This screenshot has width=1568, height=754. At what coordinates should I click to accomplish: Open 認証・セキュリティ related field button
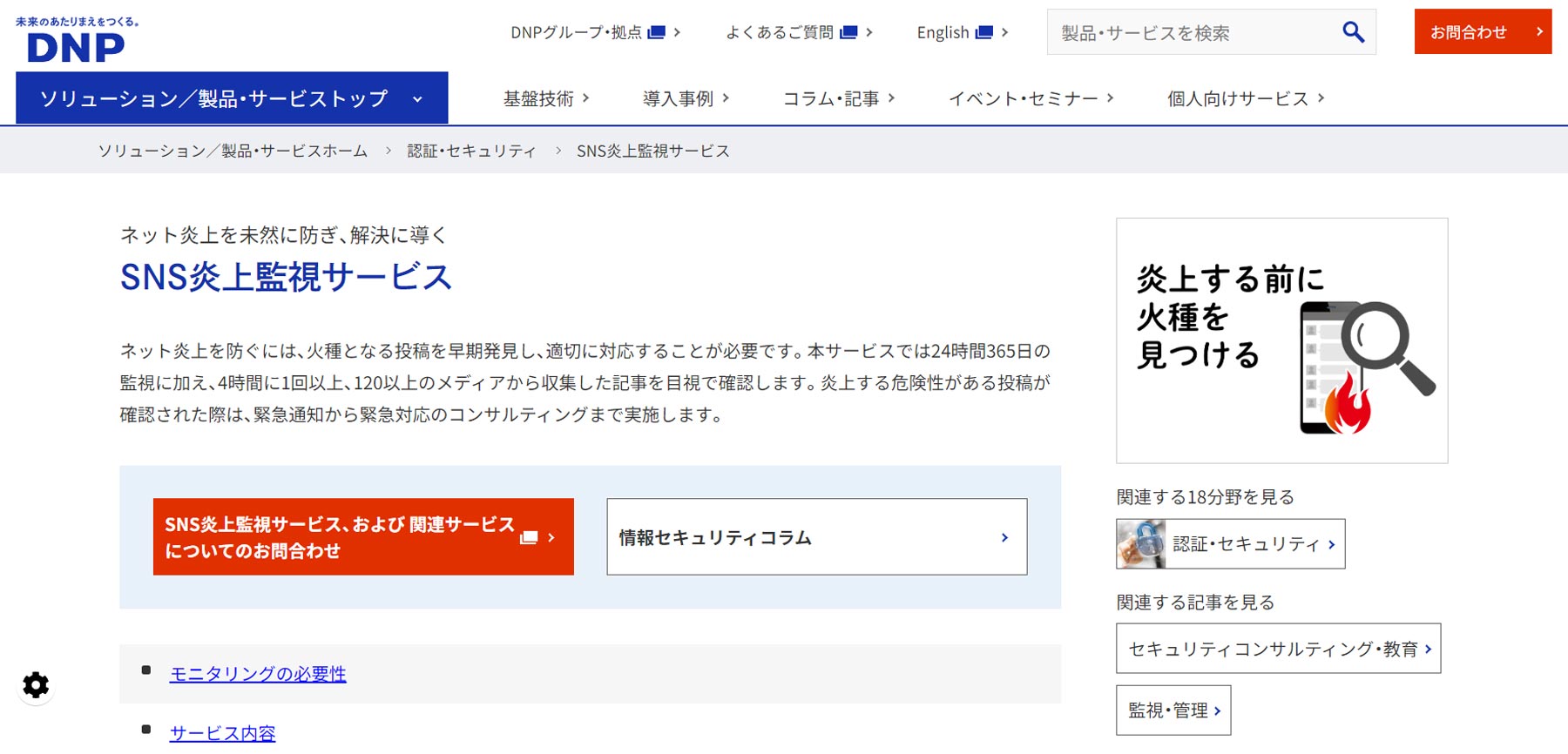pyautogui.click(x=1231, y=544)
